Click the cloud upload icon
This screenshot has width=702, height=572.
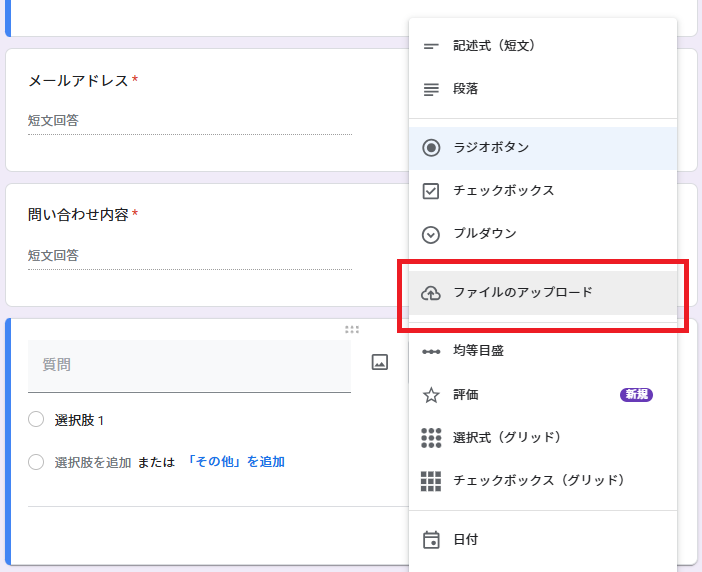click(431, 293)
